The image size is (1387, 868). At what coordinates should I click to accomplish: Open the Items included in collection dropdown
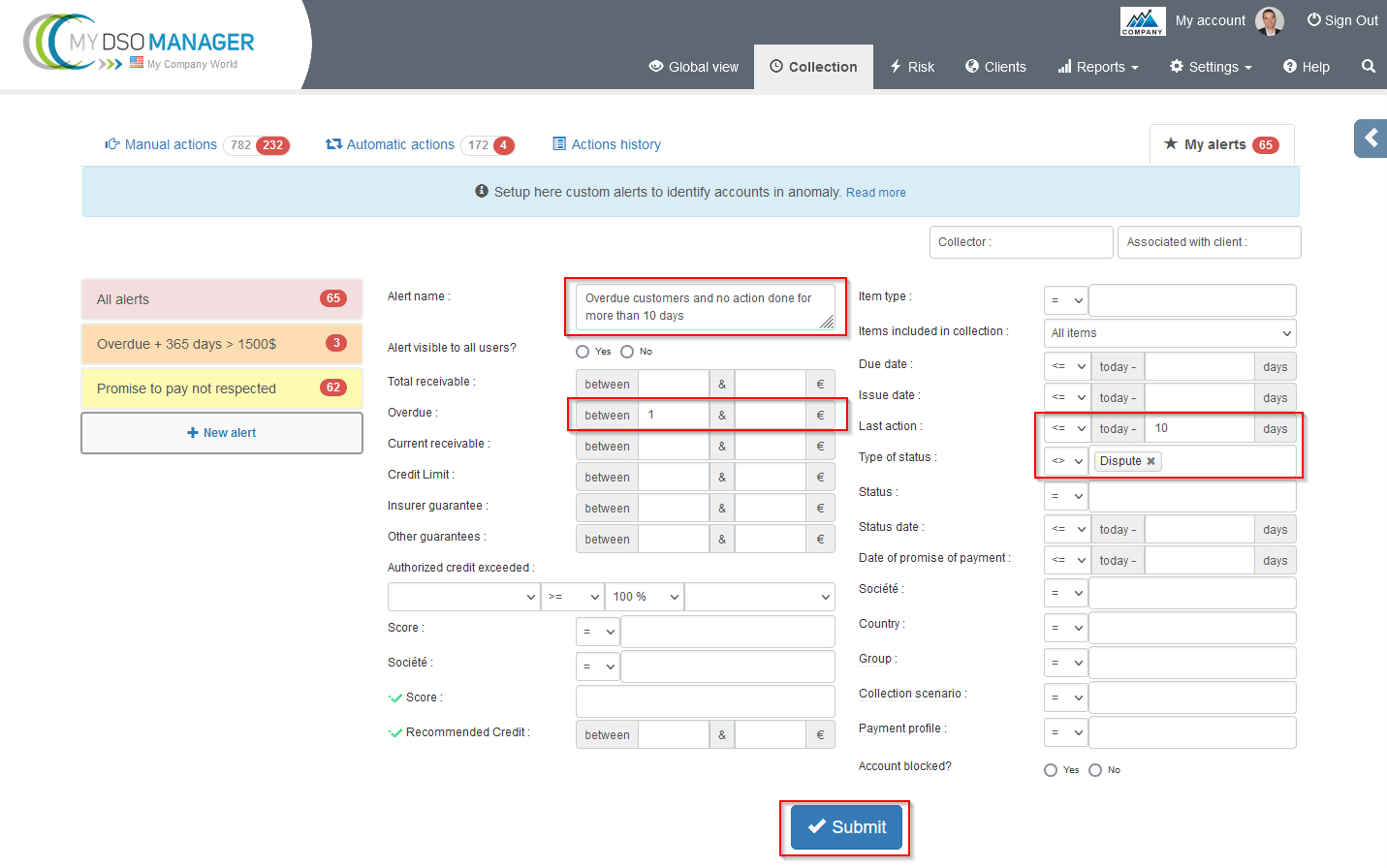click(x=1170, y=333)
